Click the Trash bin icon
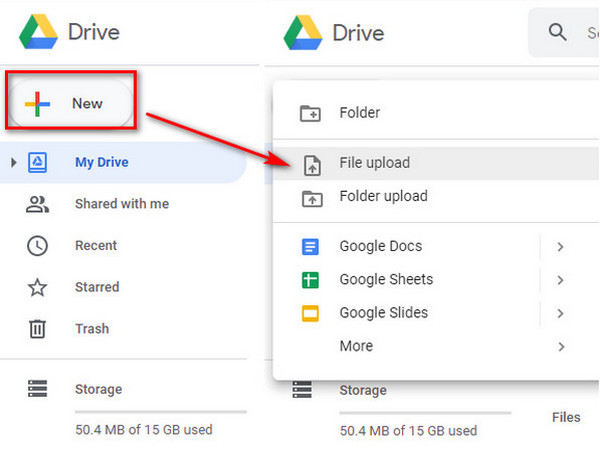This screenshot has height=462, width=600. pos(38,329)
